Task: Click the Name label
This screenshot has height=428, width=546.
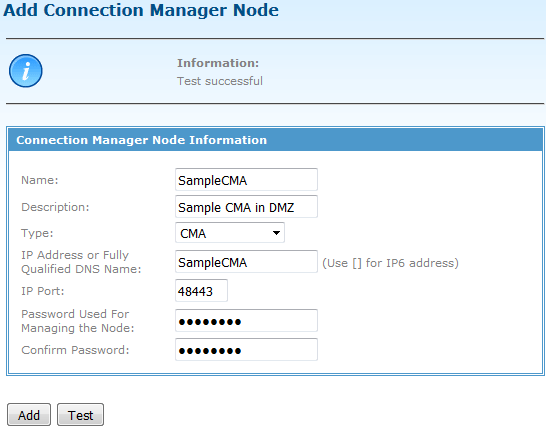Action: click(40, 180)
